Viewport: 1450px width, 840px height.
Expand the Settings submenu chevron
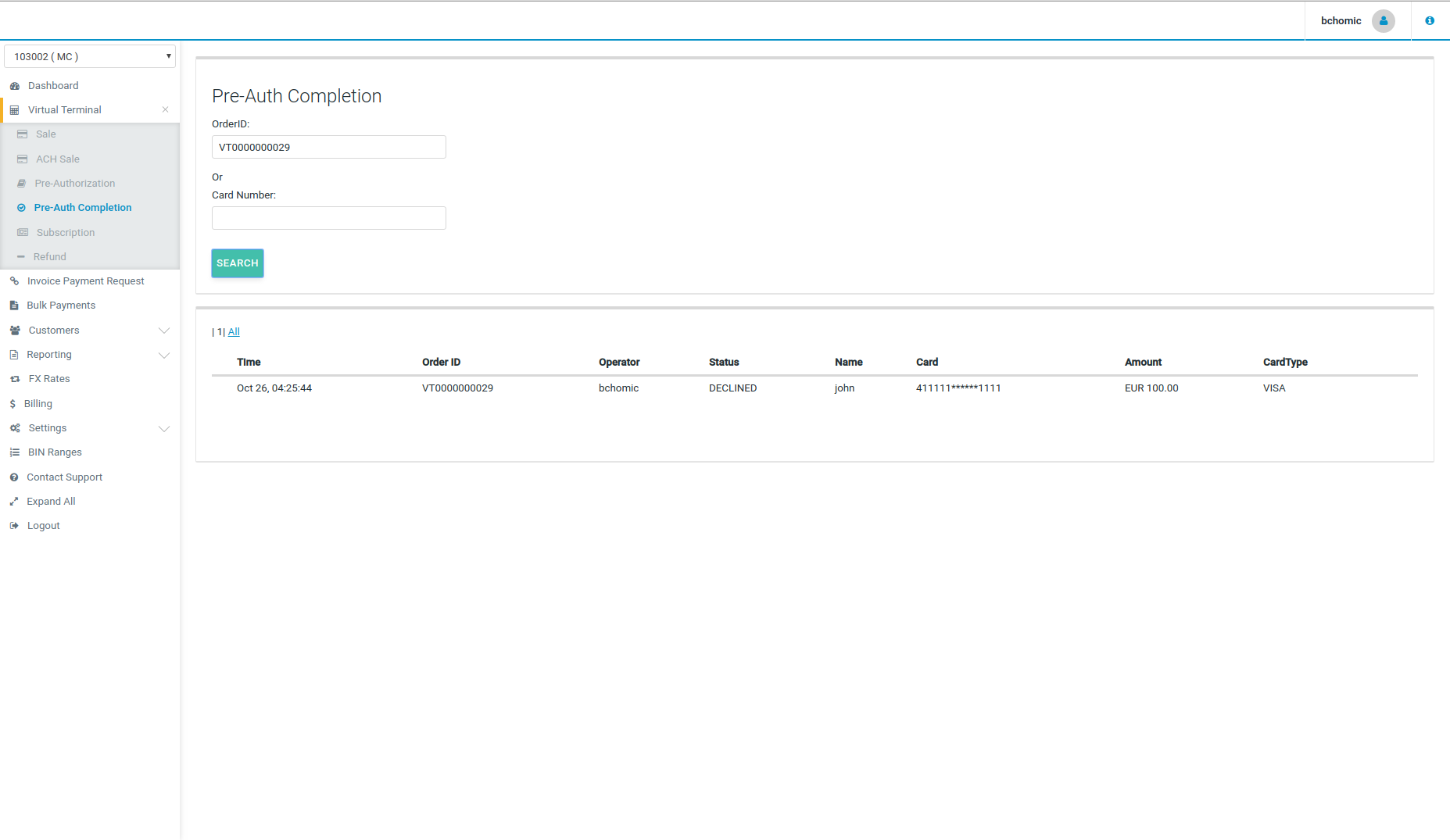tap(164, 429)
